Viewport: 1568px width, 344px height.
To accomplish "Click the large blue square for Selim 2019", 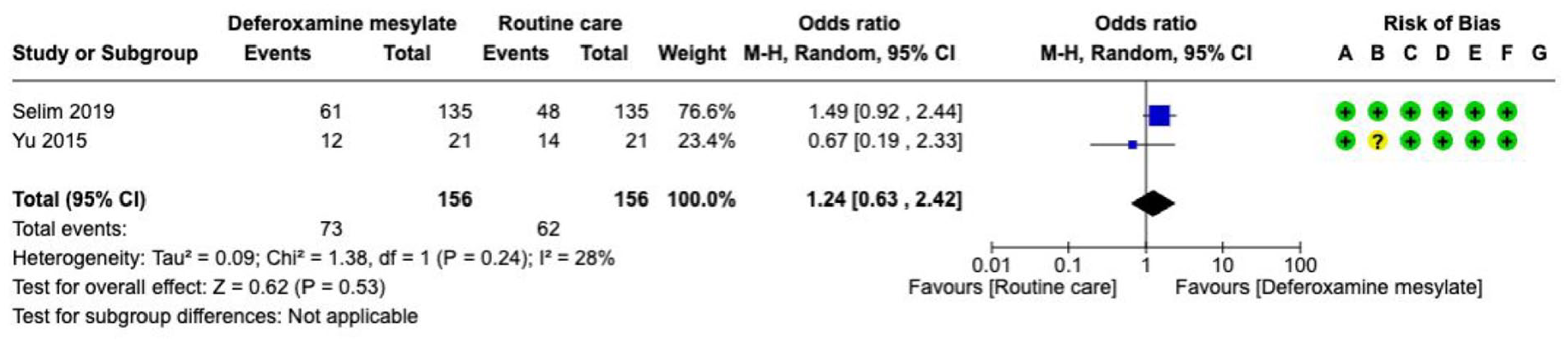I will point(1159,115).
